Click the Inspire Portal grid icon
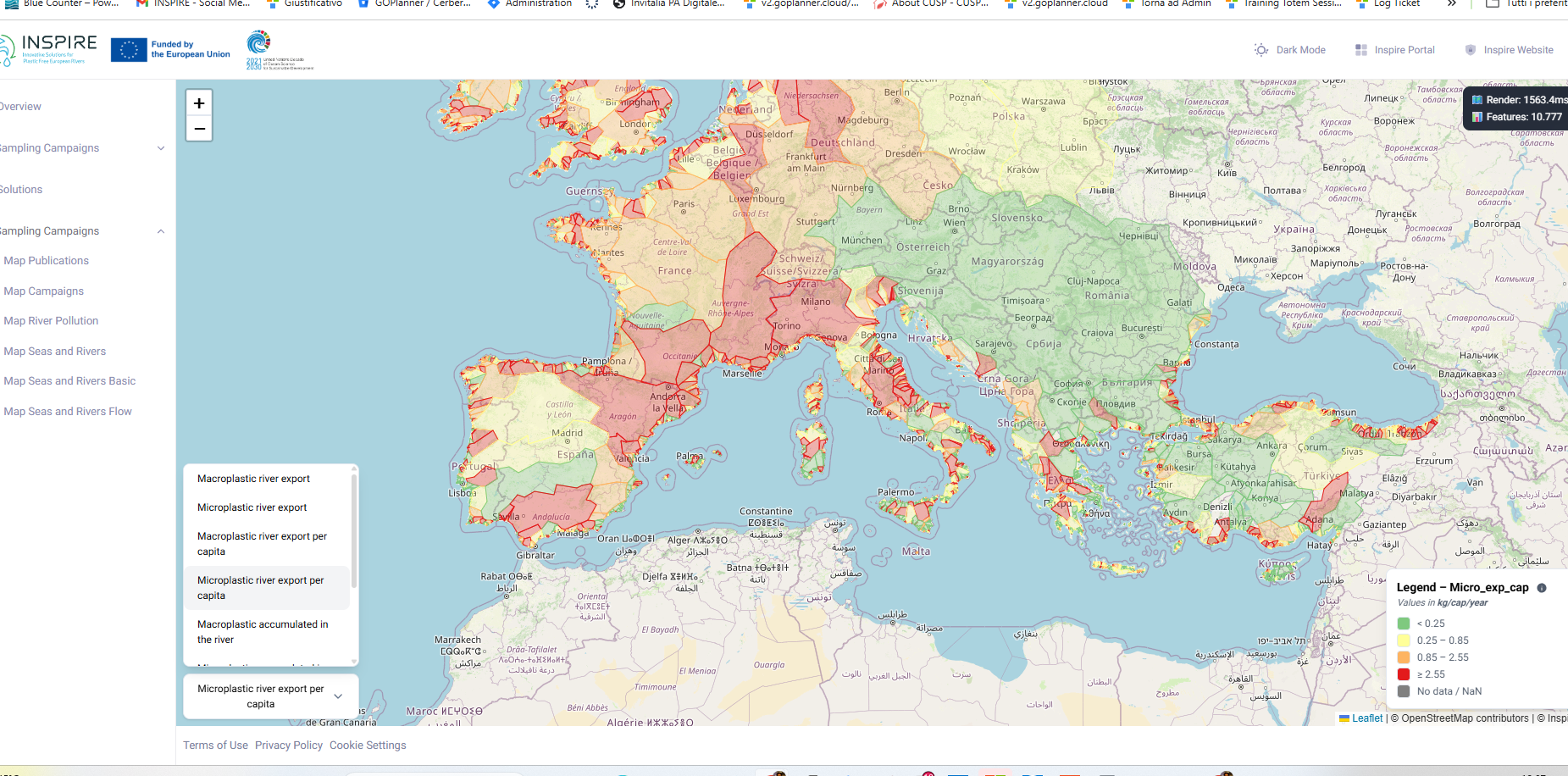The image size is (1568, 776). pyautogui.click(x=1360, y=50)
